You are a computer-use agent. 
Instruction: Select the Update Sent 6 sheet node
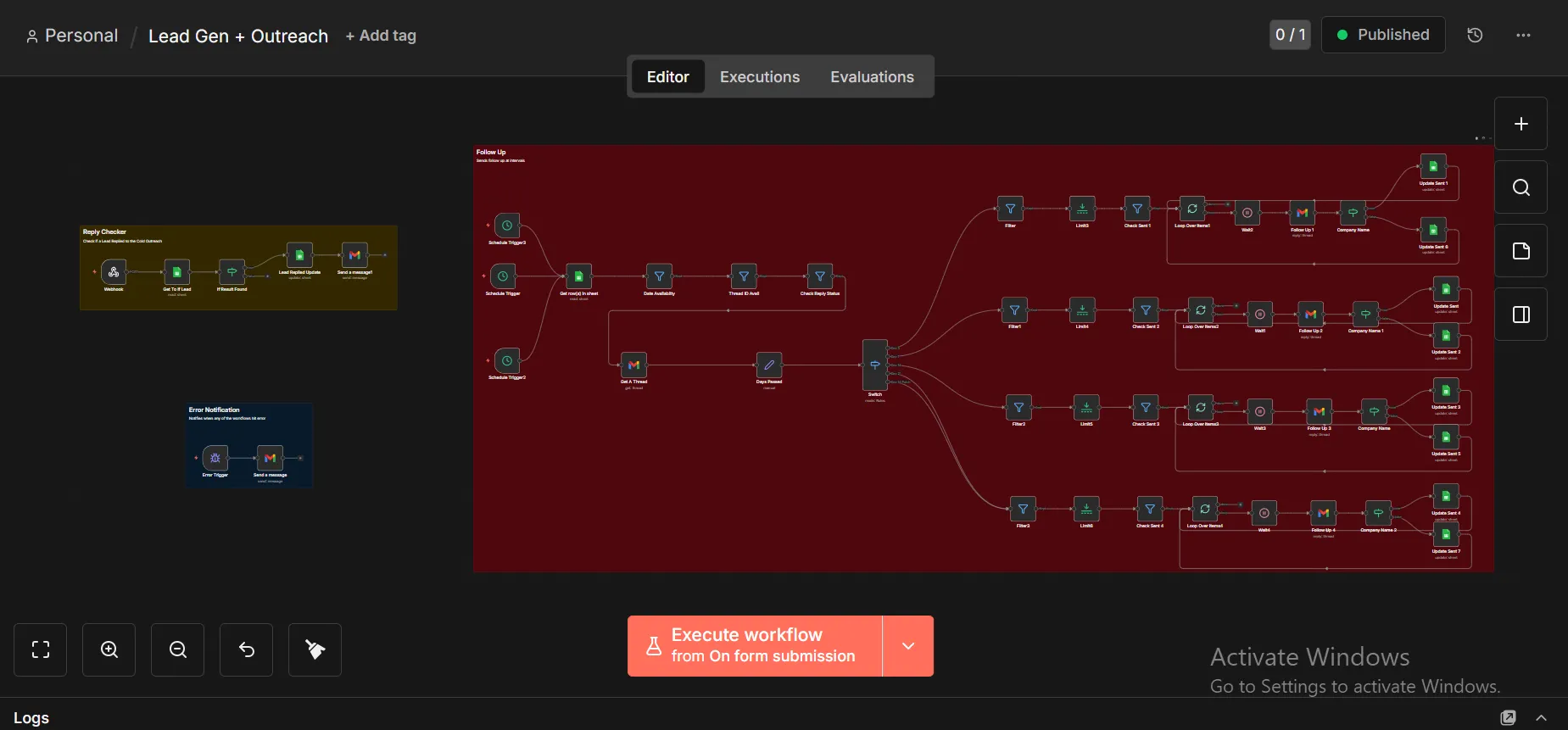click(1433, 230)
